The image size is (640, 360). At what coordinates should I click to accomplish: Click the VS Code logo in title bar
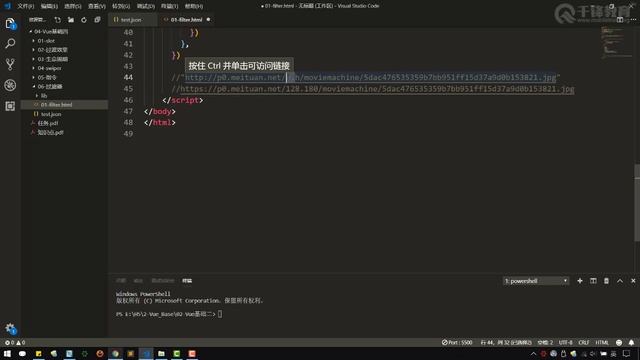coord(7,6)
